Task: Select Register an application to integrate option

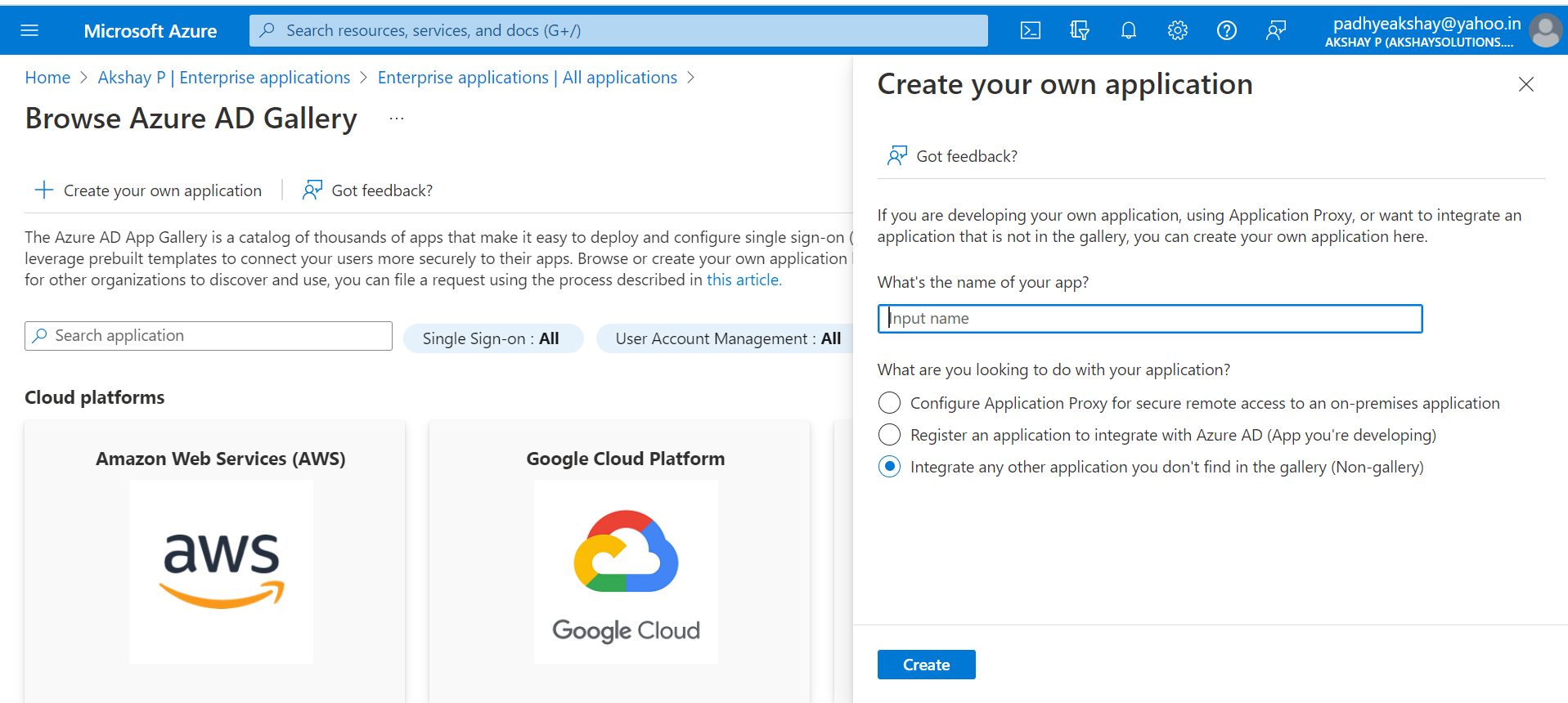Action: [889, 435]
